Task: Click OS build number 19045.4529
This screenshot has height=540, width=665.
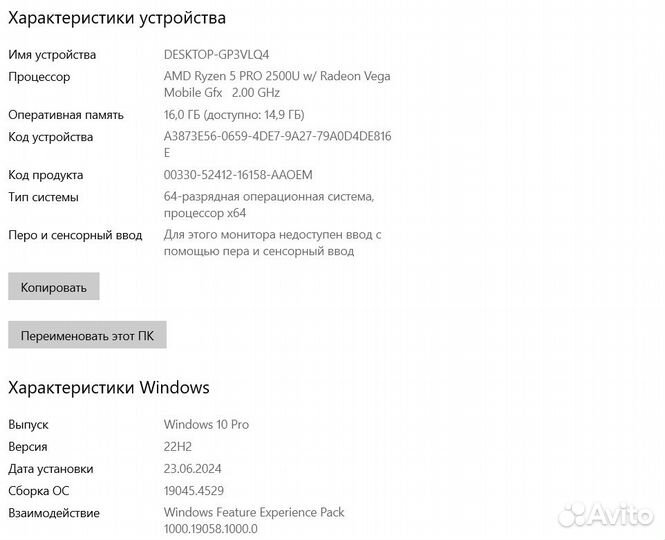Action: pyautogui.click(x=194, y=491)
